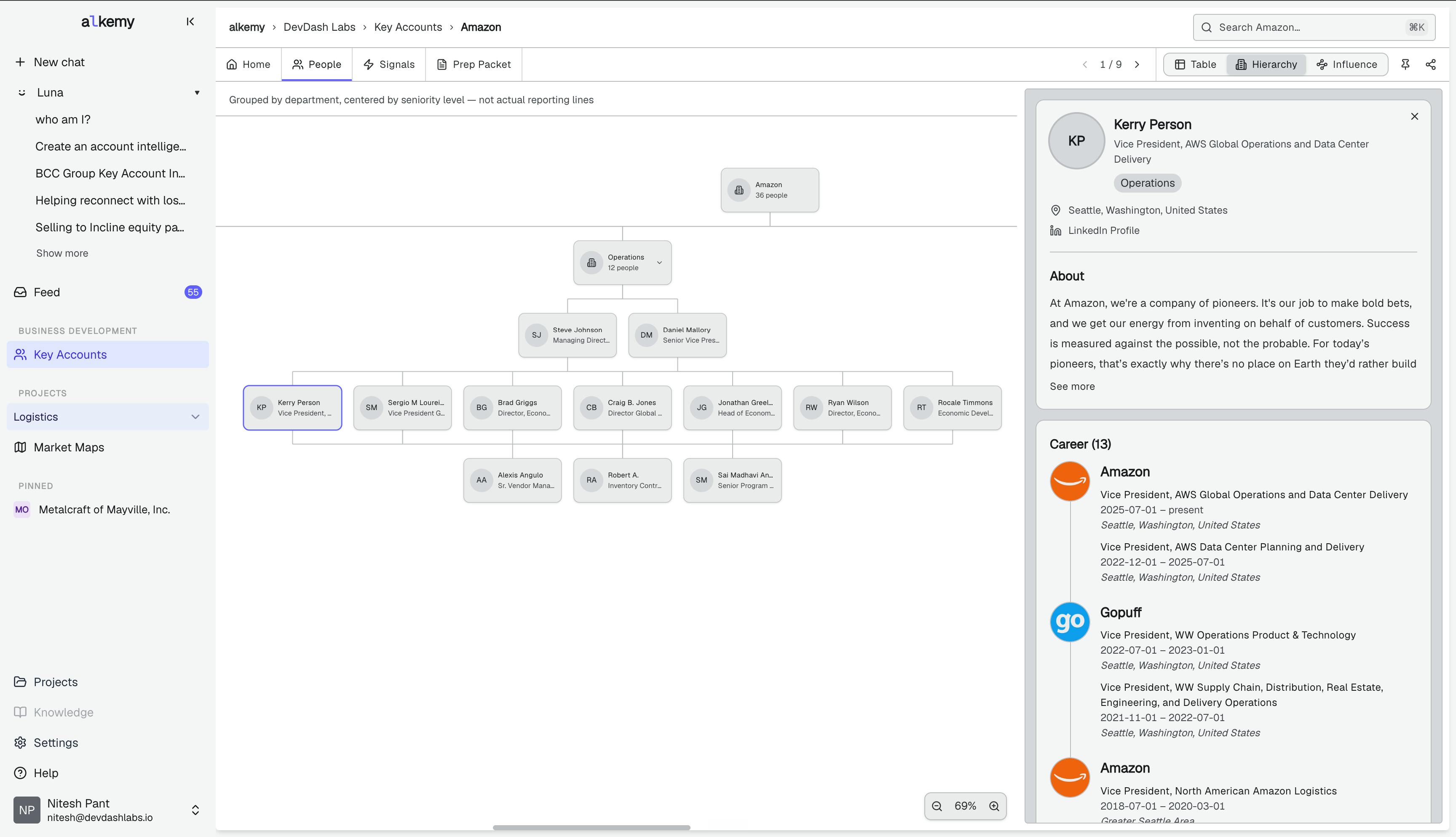
Task: Select Daniel Mallory node
Action: pos(677,335)
